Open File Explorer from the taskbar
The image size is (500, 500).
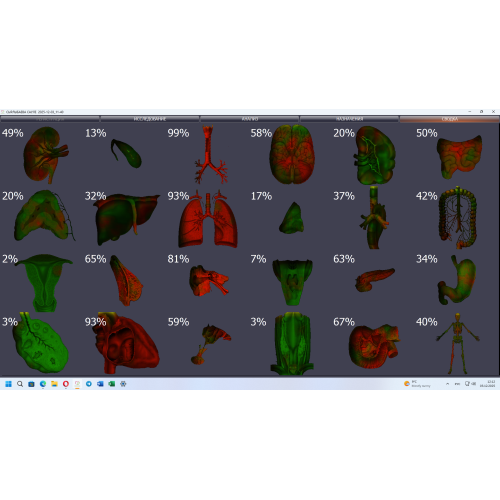click(54, 384)
